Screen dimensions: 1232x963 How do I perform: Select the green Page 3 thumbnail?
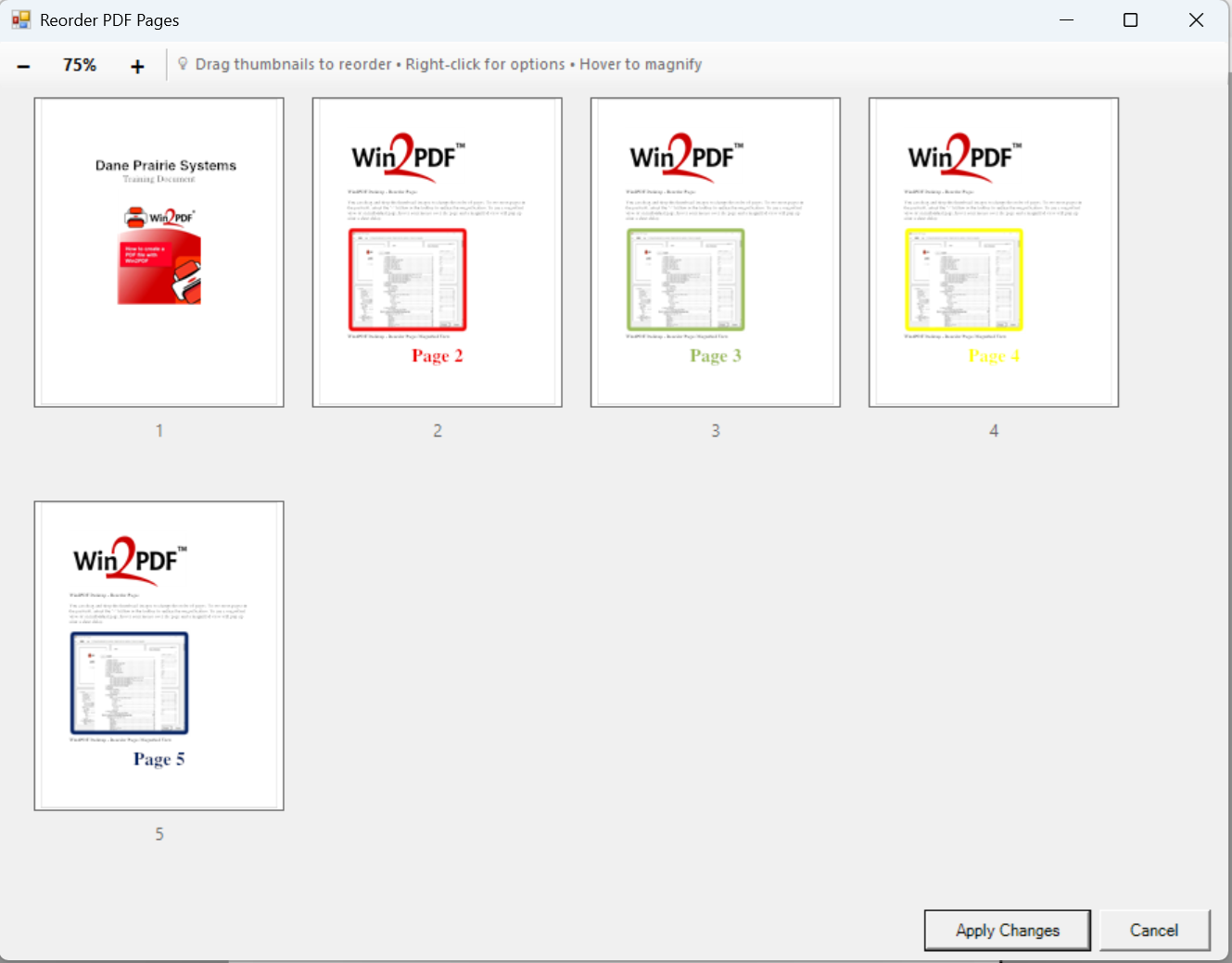716,252
